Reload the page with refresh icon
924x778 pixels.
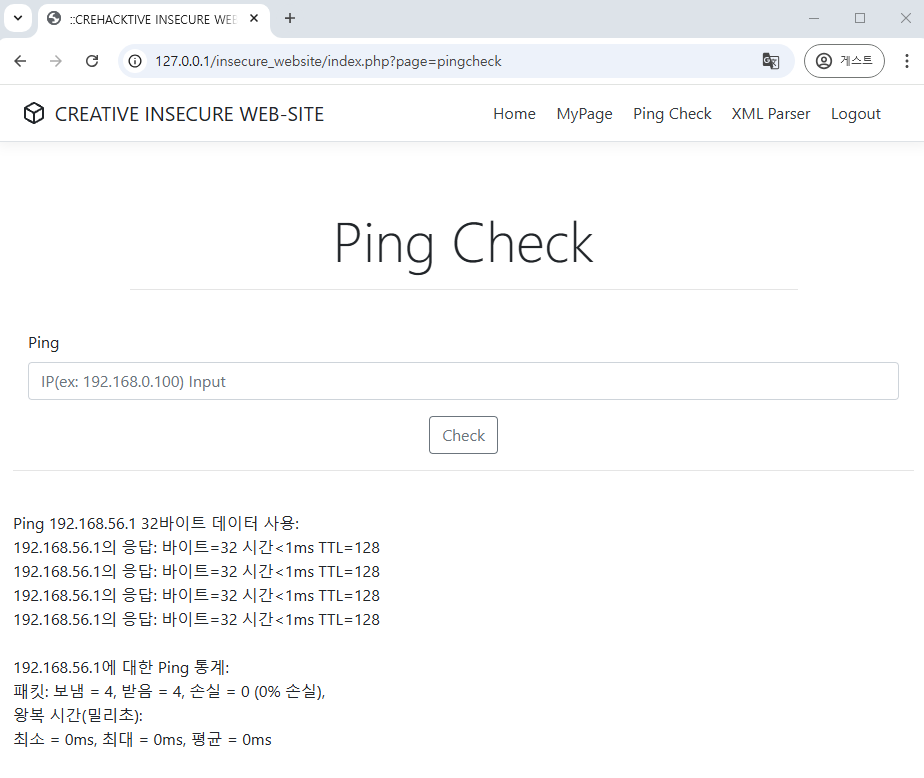click(92, 61)
